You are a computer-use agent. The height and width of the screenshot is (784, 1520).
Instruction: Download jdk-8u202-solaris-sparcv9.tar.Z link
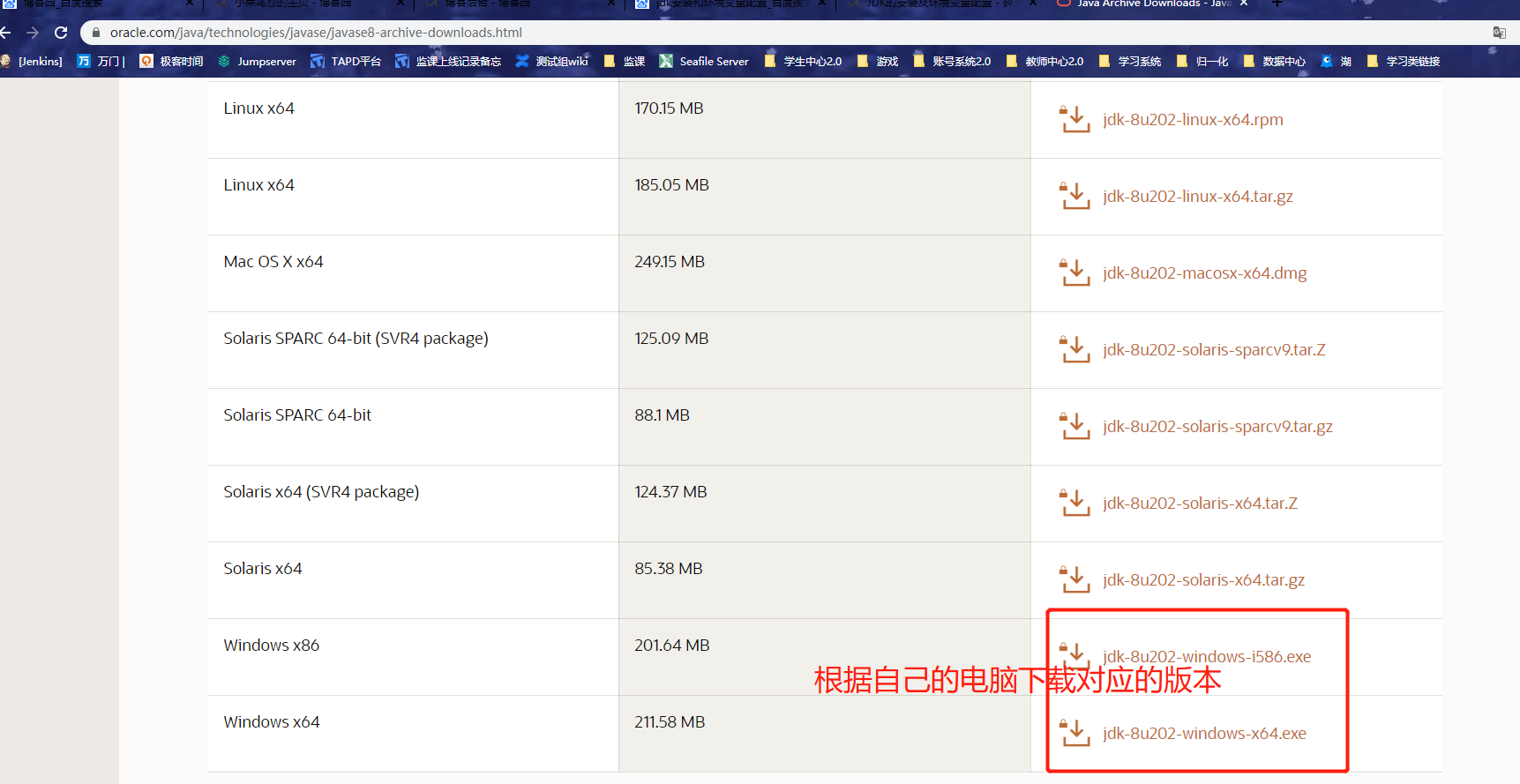(1214, 350)
